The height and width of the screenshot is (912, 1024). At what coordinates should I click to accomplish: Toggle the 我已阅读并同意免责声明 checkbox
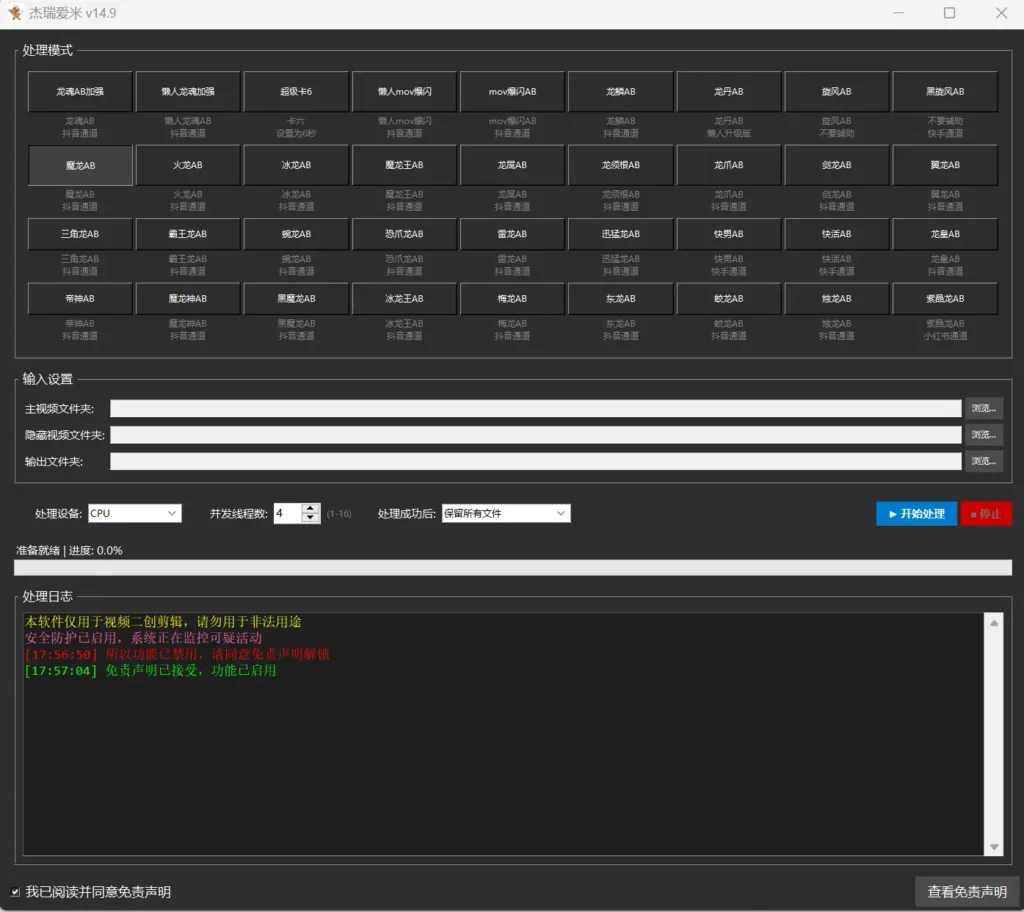[15, 892]
